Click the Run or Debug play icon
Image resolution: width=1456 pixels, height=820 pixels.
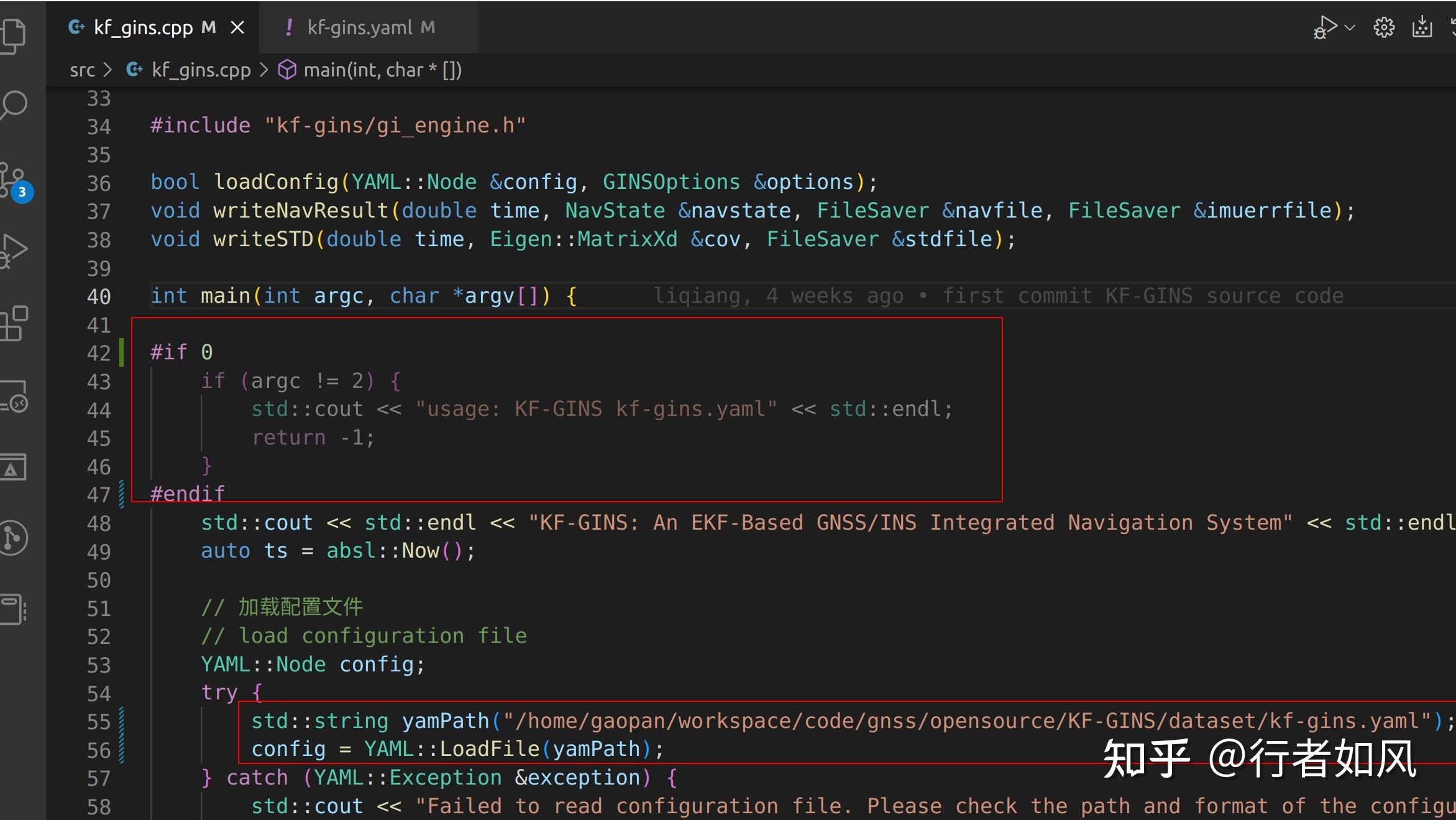click(x=1325, y=27)
